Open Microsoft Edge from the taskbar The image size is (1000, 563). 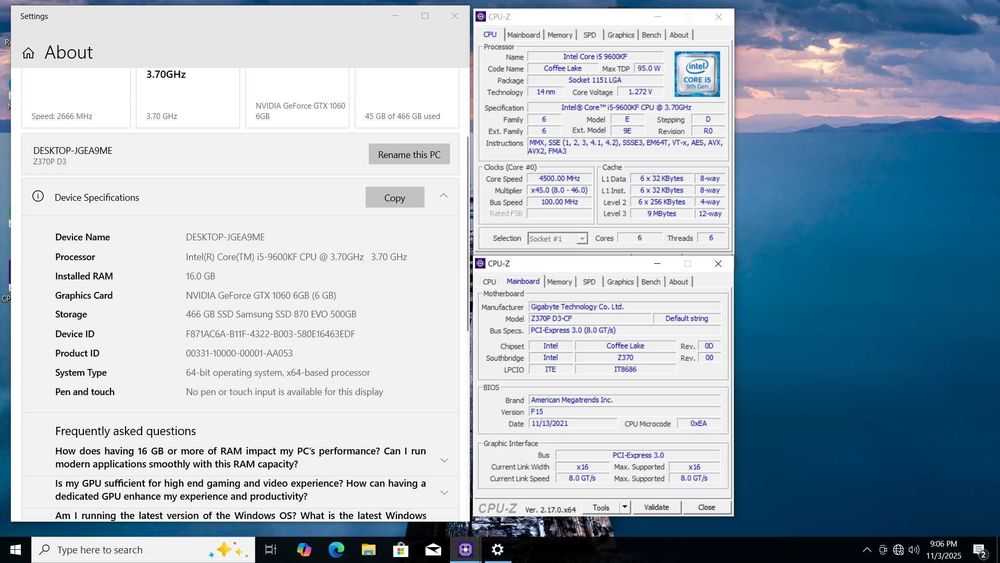(336, 550)
